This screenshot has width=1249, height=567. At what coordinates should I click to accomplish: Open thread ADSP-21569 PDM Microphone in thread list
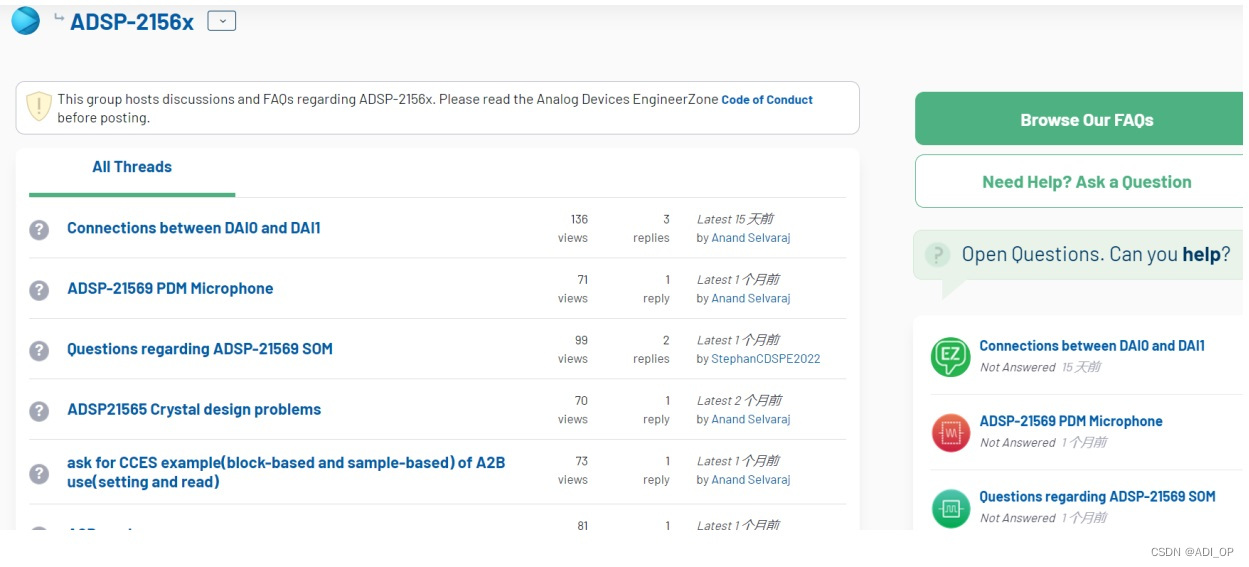[170, 288]
